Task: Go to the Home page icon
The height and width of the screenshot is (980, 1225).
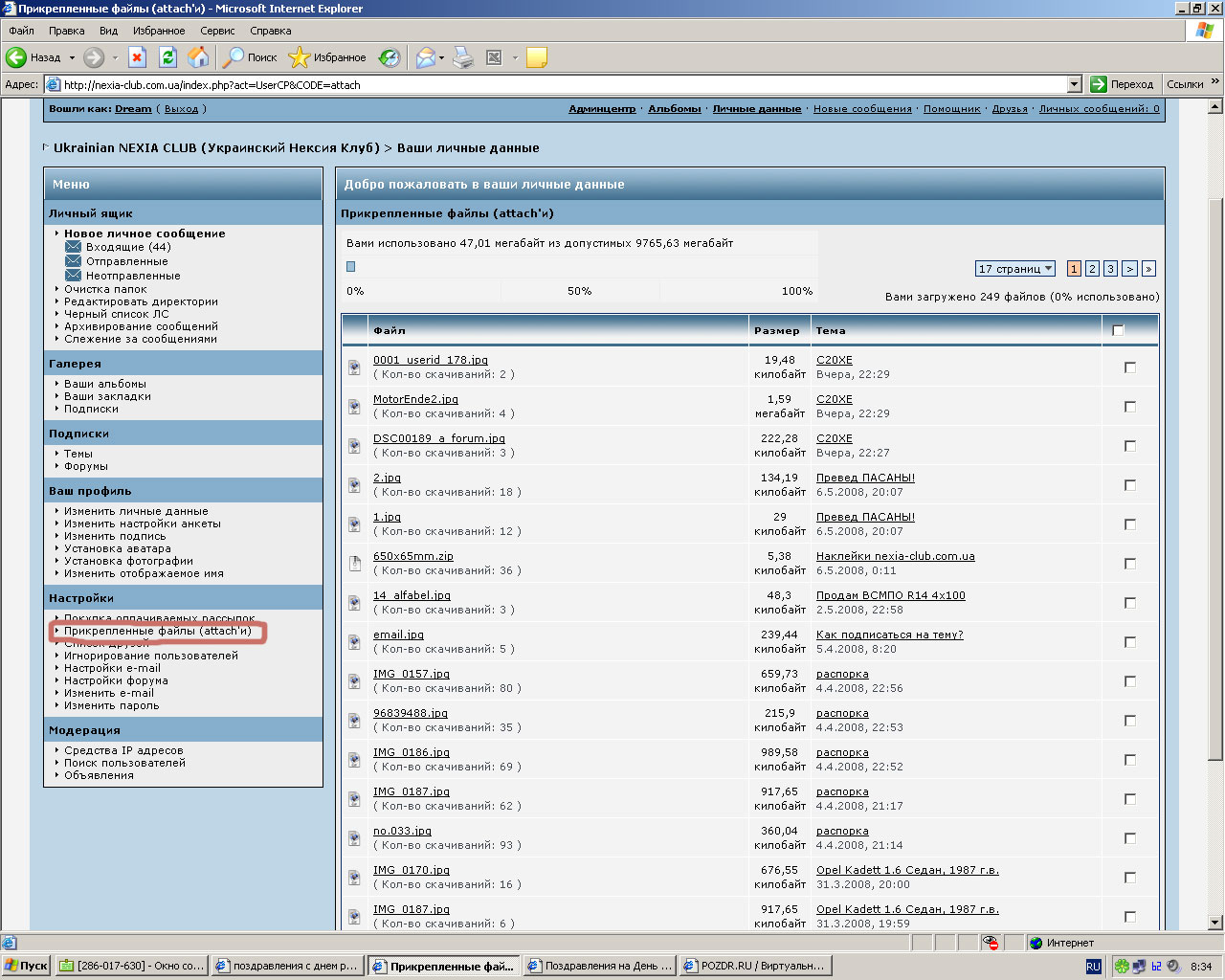Action: pos(198,57)
